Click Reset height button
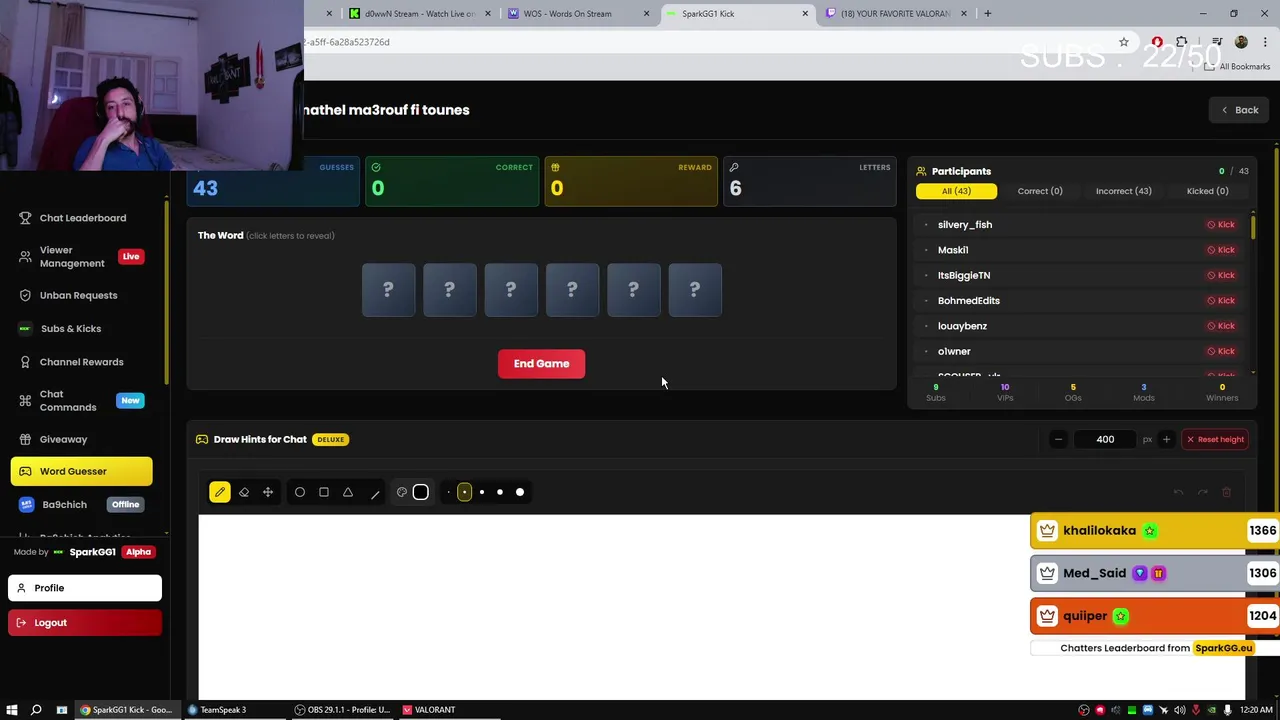 [1215, 439]
